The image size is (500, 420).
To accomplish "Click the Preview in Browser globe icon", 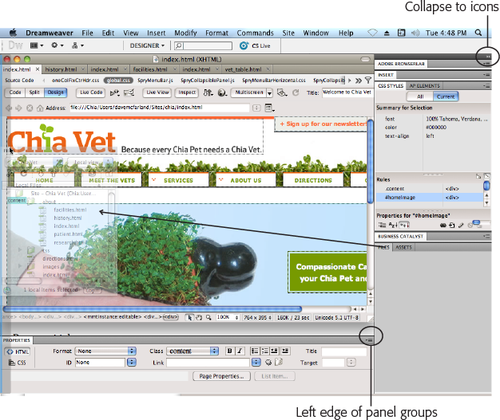I will [222, 92].
